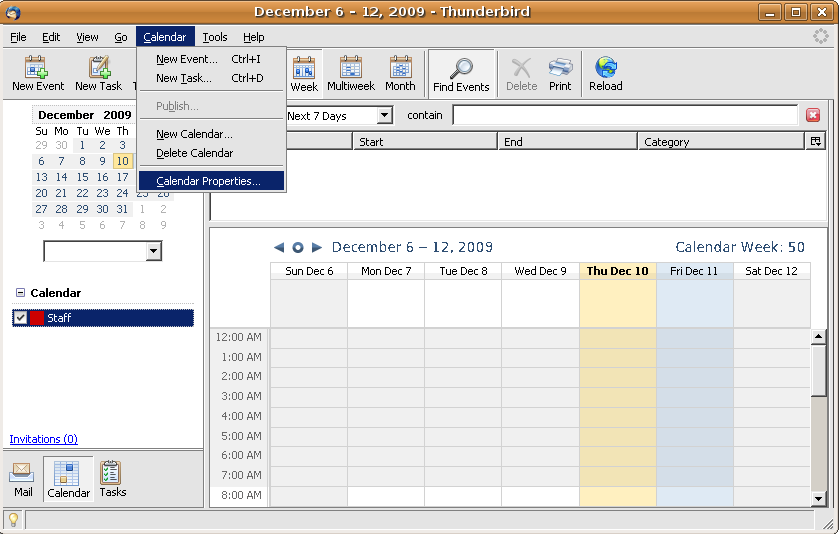This screenshot has height=534, width=839.
Task: Open the Tools menu
Action: coord(215,37)
